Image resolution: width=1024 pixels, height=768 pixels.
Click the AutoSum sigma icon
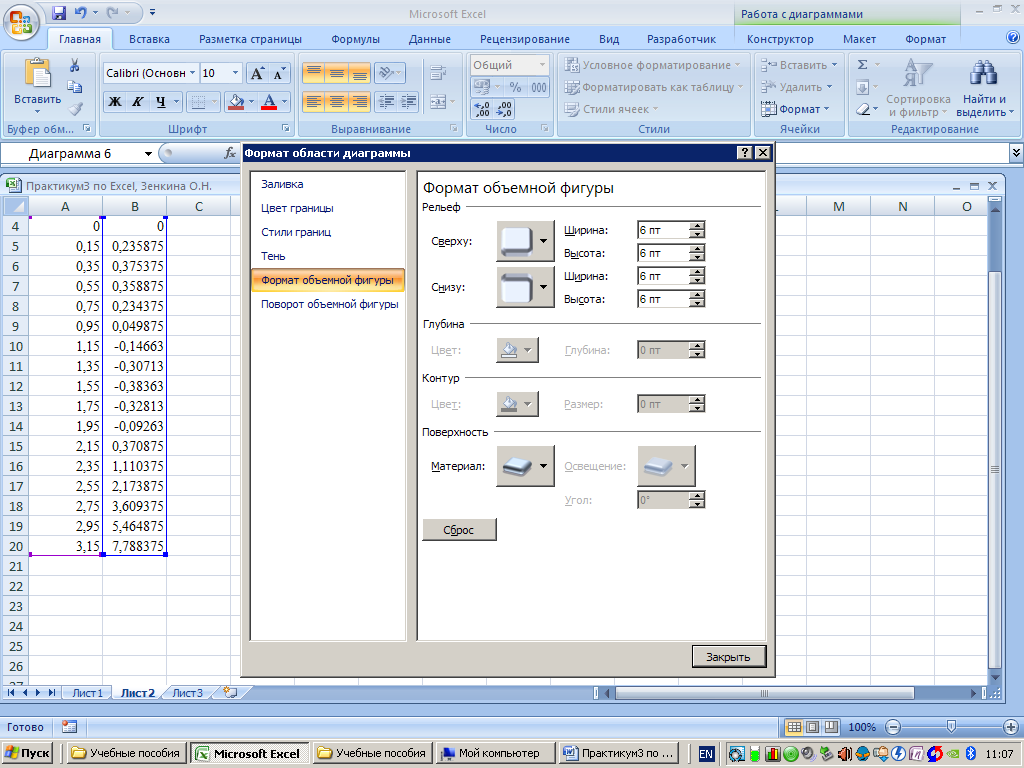pos(863,65)
